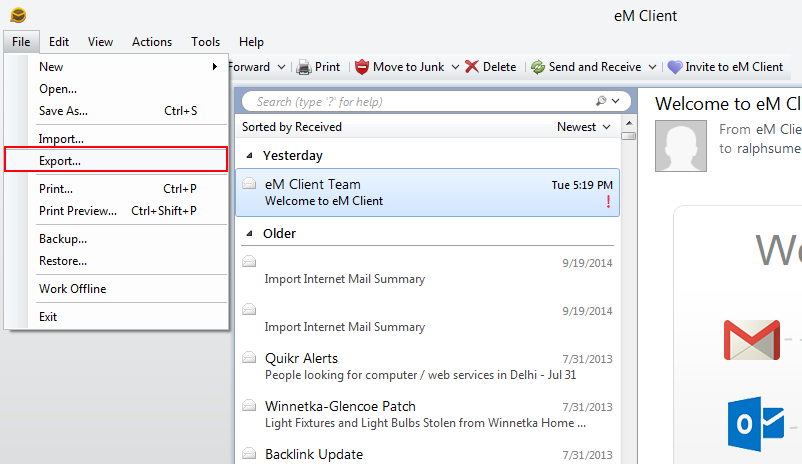Click the sender avatar placeholder picture
The height and width of the screenshot is (464, 802).
681,146
